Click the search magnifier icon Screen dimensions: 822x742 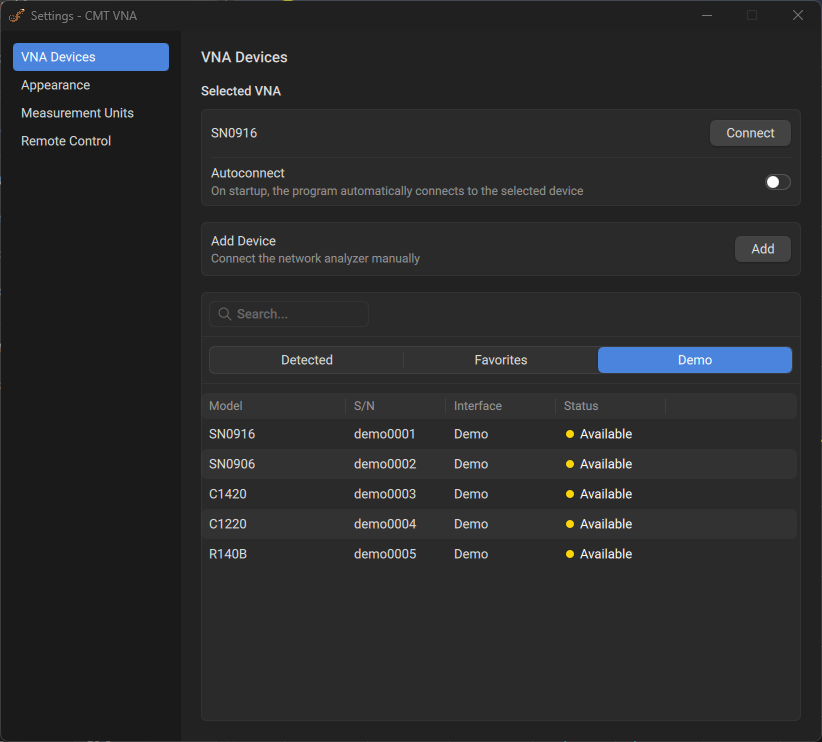(225, 314)
